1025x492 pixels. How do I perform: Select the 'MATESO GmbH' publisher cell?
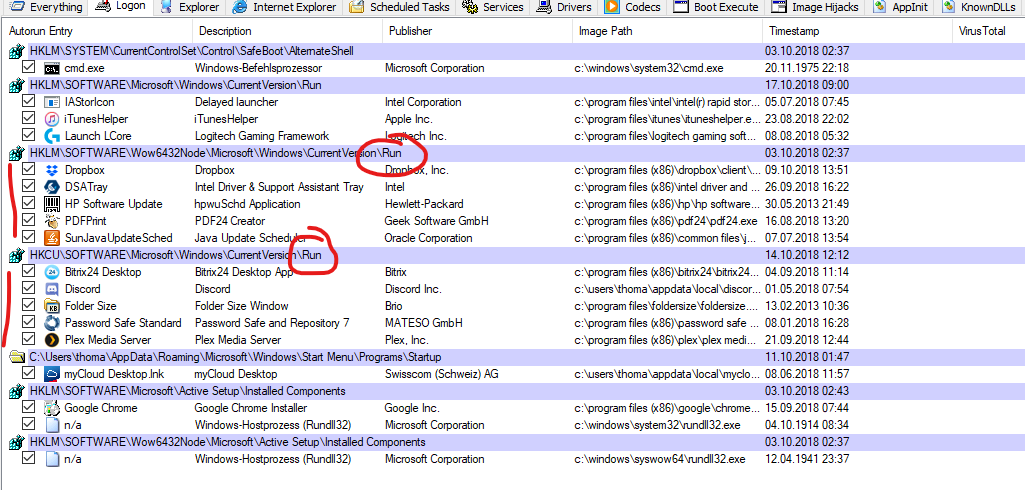pos(424,323)
